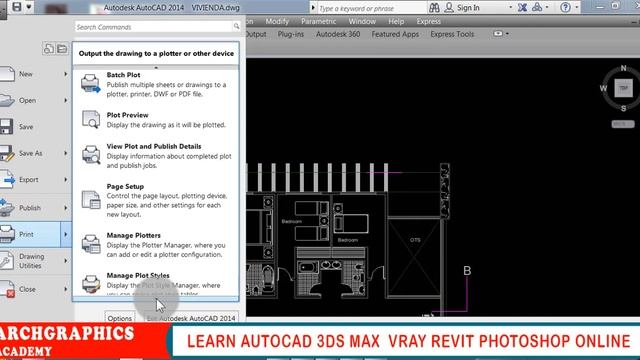Click the search magnifier in Search Commands
This screenshot has height=360, width=640.
[x=236, y=27]
